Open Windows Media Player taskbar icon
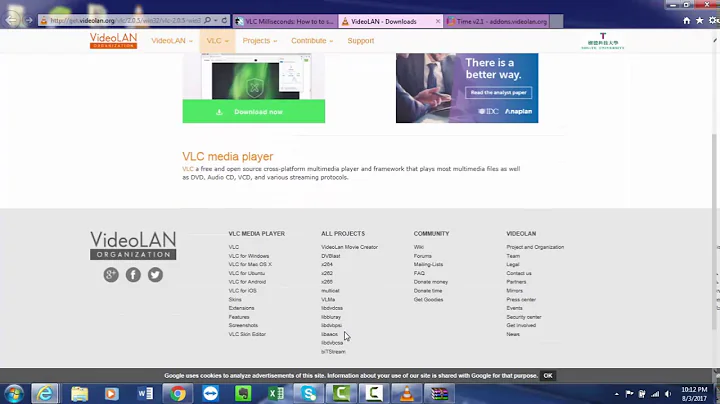 tap(111, 393)
